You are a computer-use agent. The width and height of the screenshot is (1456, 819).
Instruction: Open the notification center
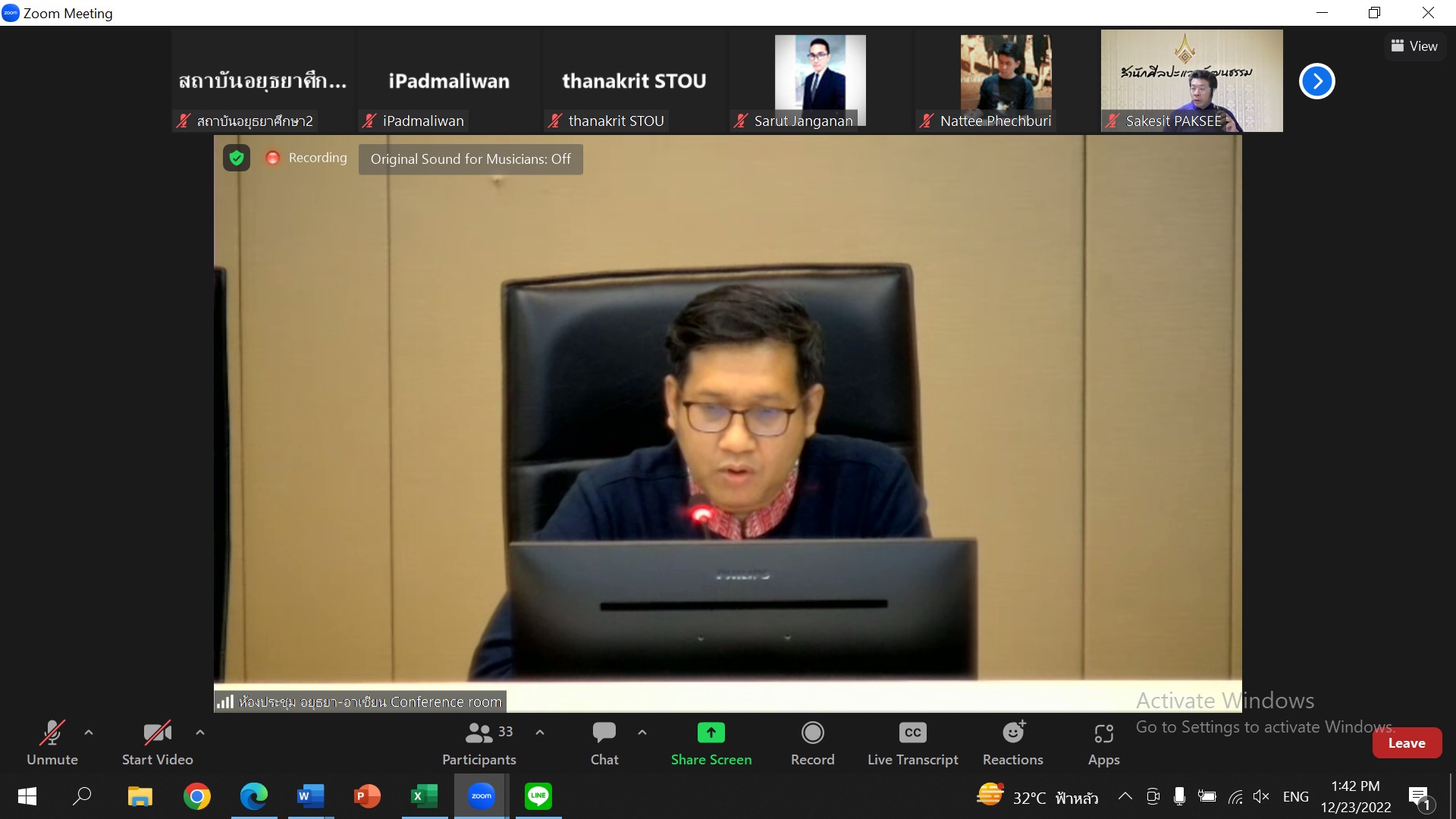[1420, 797]
